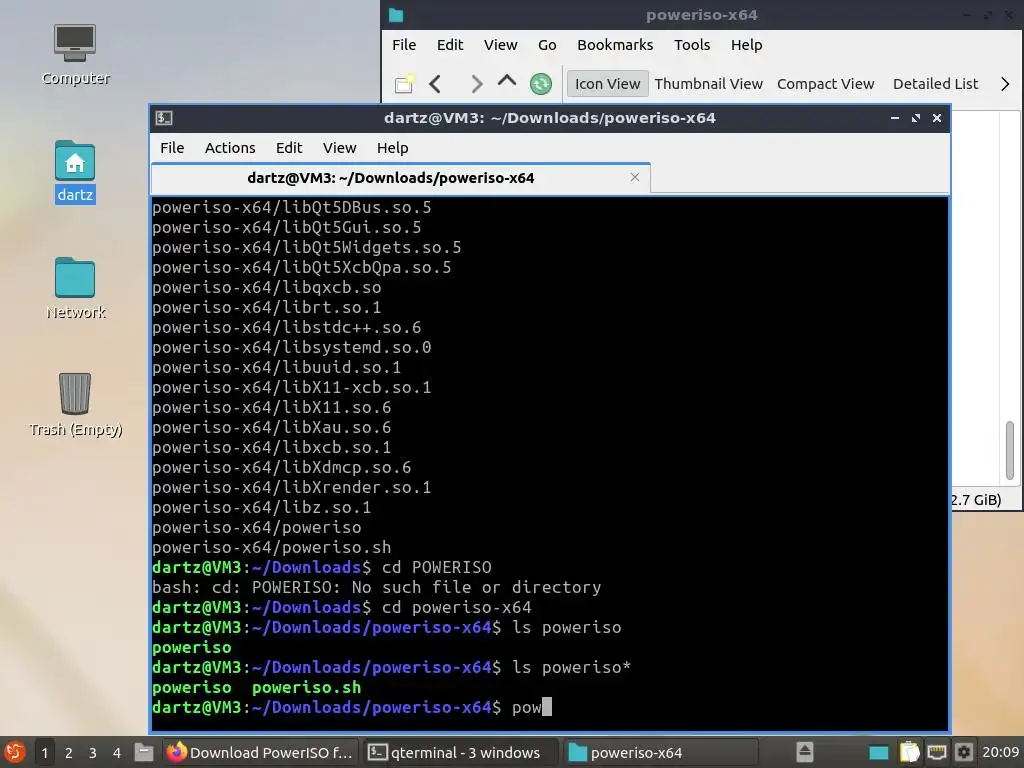This screenshot has height=768, width=1024.
Task: Switch file manager to Thumbnail View
Action: click(709, 84)
